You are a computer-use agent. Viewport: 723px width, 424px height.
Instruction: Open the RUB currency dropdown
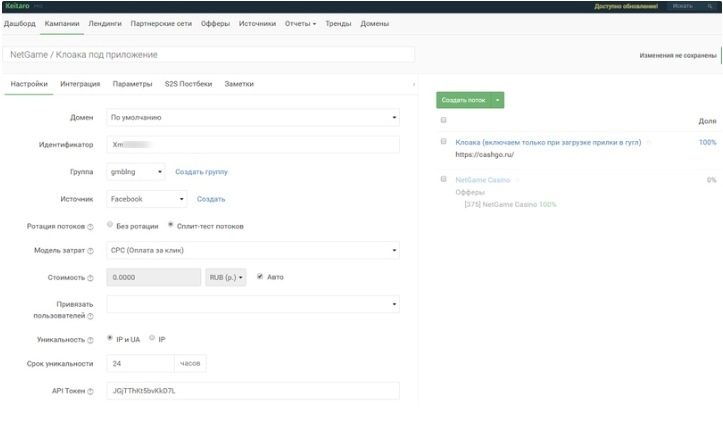click(225, 277)
